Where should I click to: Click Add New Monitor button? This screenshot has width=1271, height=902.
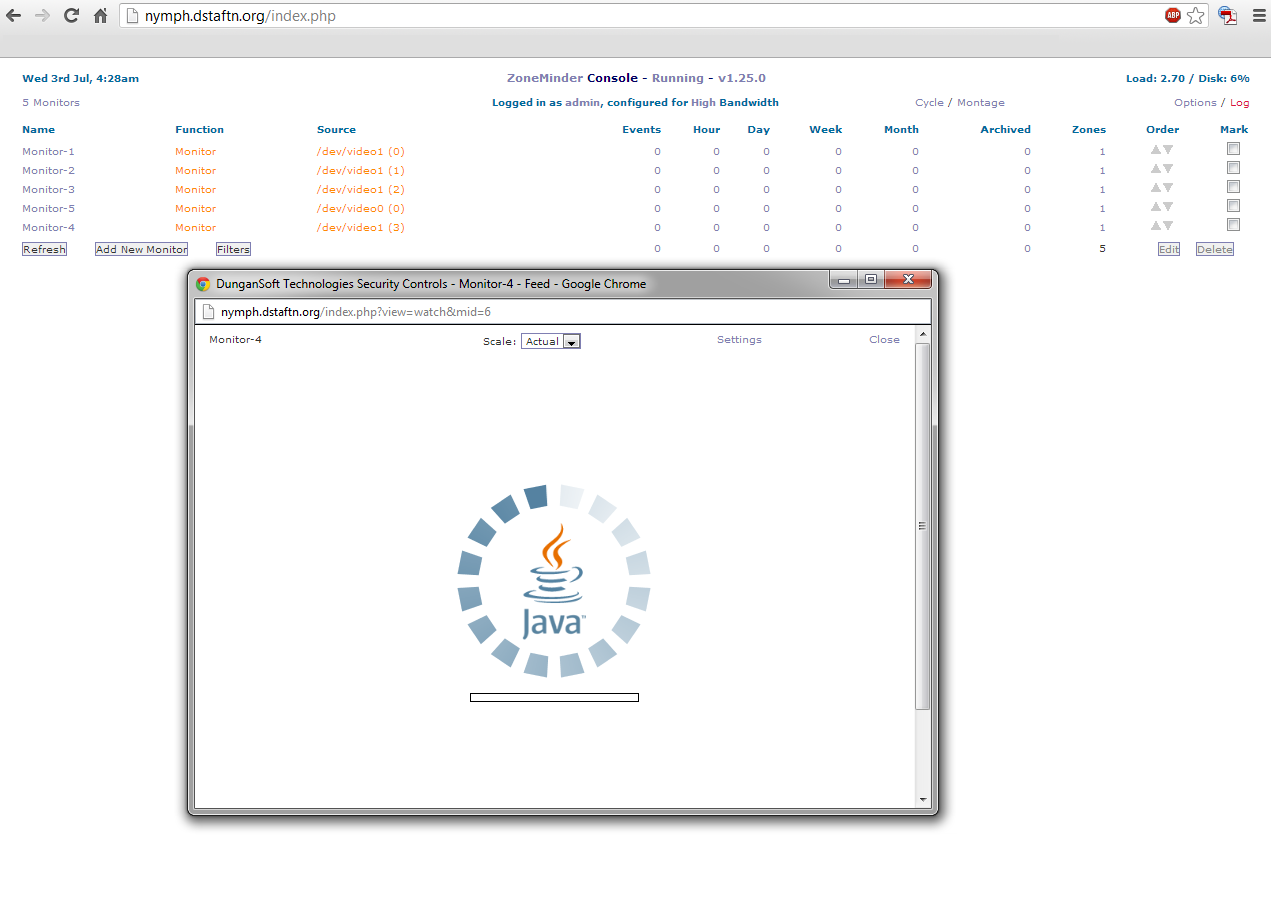coord(141,249)
